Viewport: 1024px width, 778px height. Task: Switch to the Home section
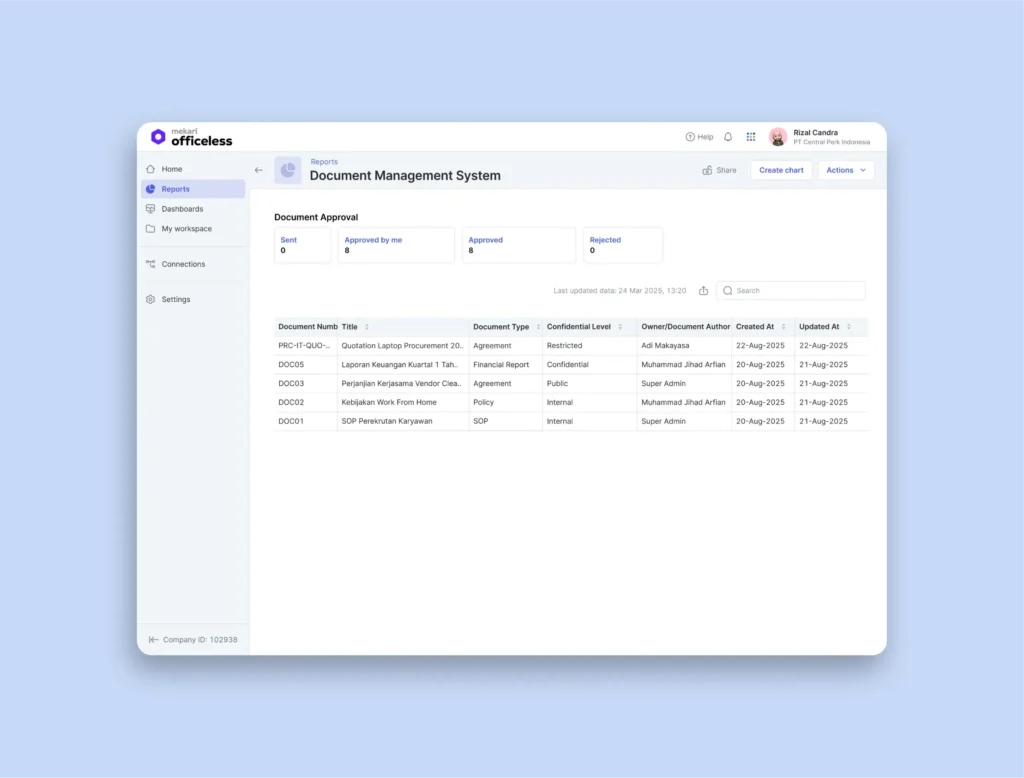(x=169, y=169)
